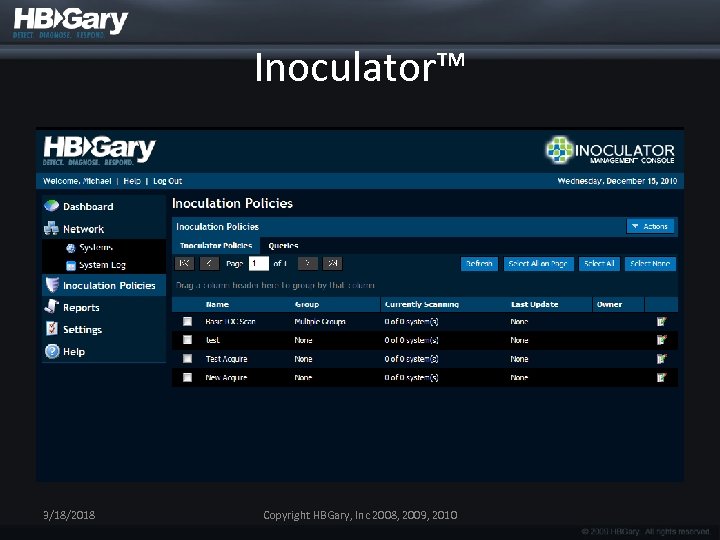Switch to the Queries tab
Image resolution: width=720 pixels, height=540 pixels.
coord(283,246)
